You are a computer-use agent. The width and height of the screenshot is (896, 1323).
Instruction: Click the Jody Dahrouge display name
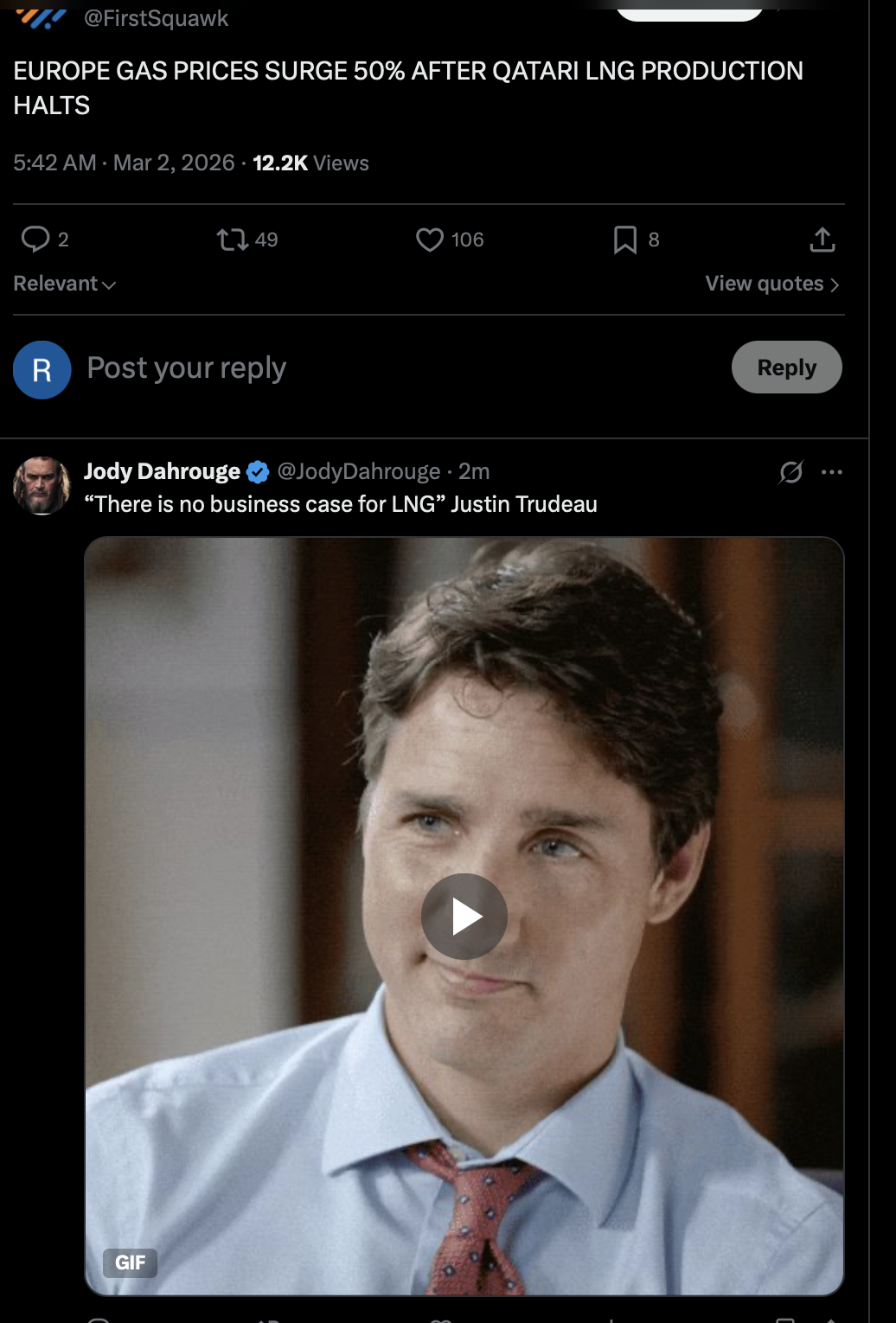pyautogui.click(x=162, y=471)
